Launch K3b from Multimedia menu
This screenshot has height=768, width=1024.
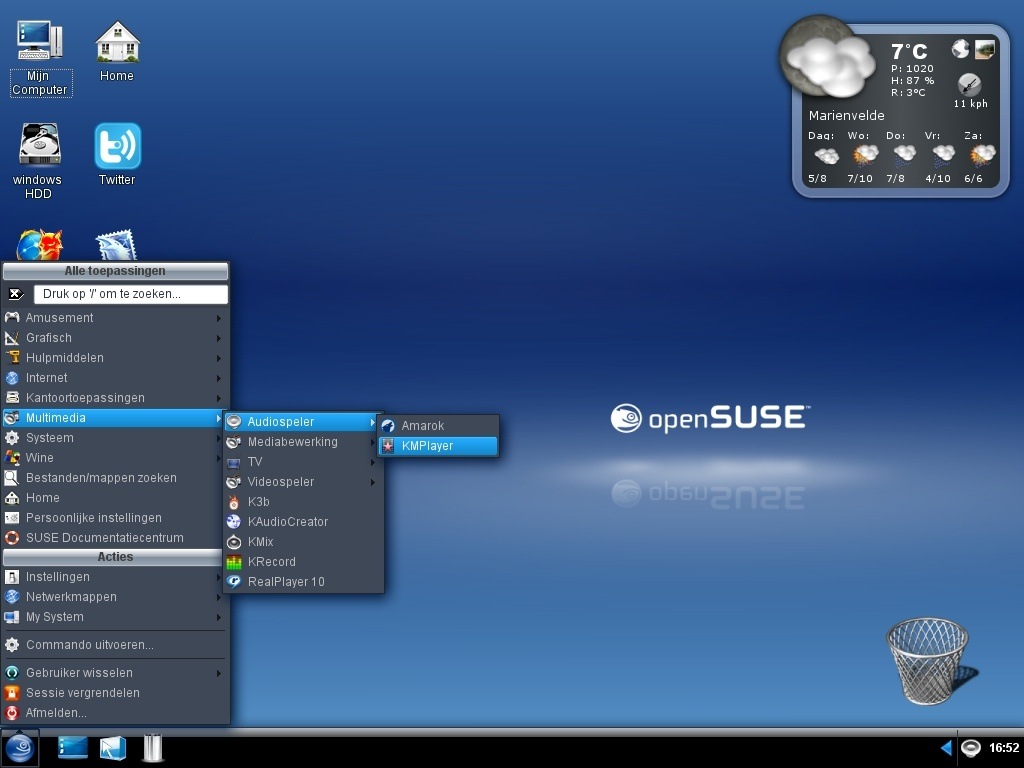(x=303, y=502)
